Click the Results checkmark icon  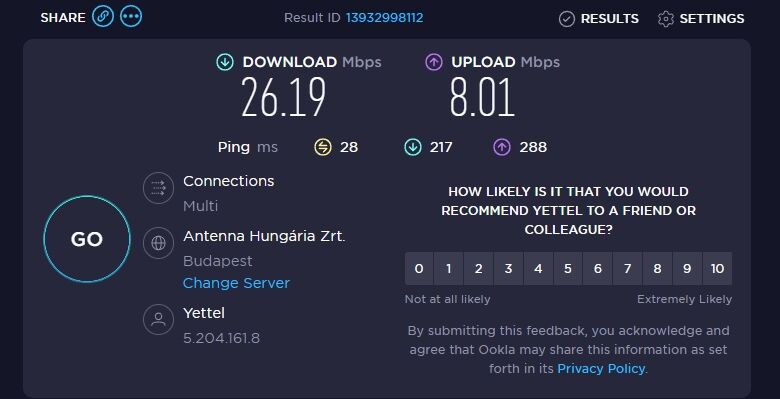[567, 19]
